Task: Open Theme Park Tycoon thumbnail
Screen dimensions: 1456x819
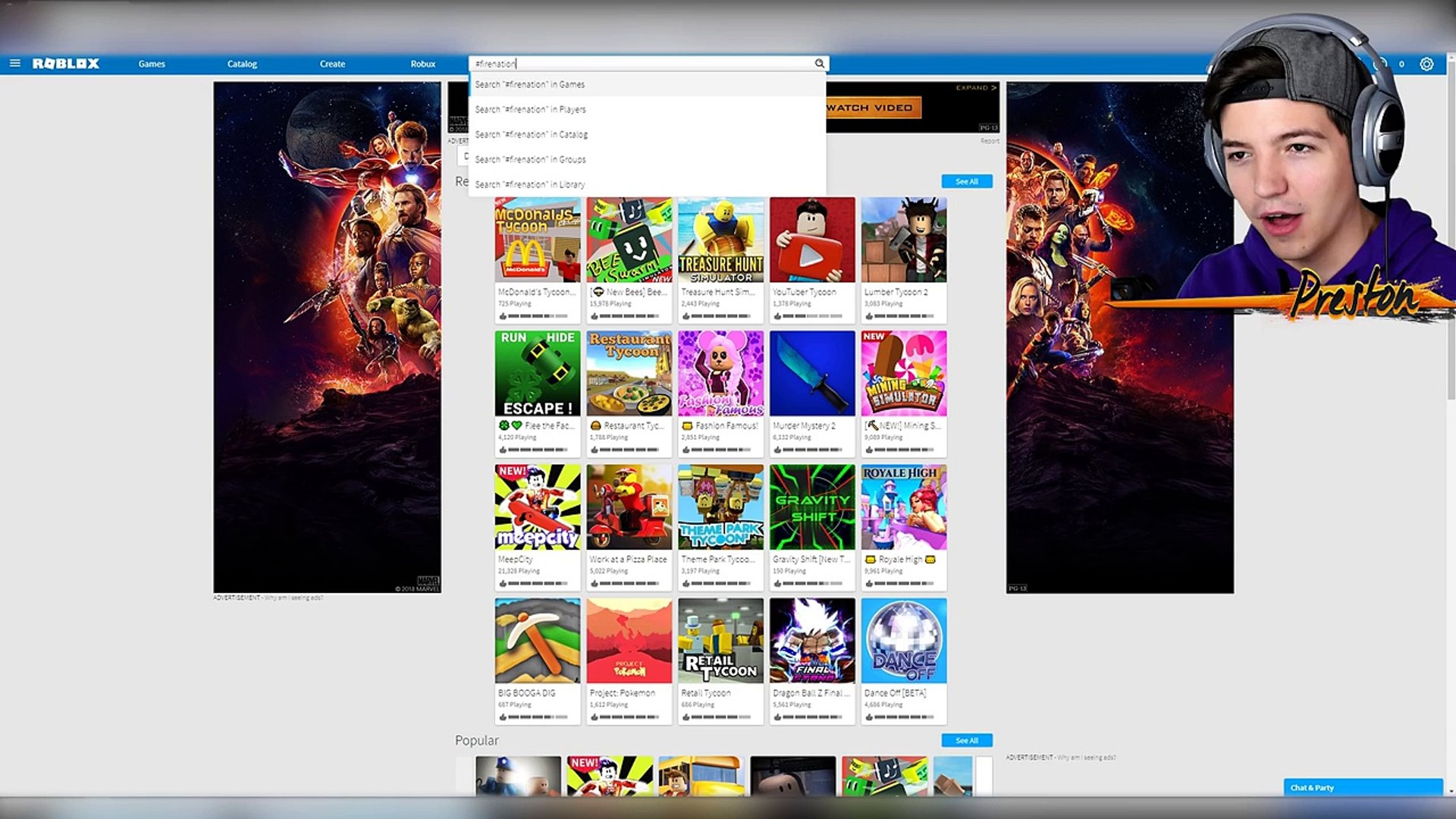Action: pos(720,507)
